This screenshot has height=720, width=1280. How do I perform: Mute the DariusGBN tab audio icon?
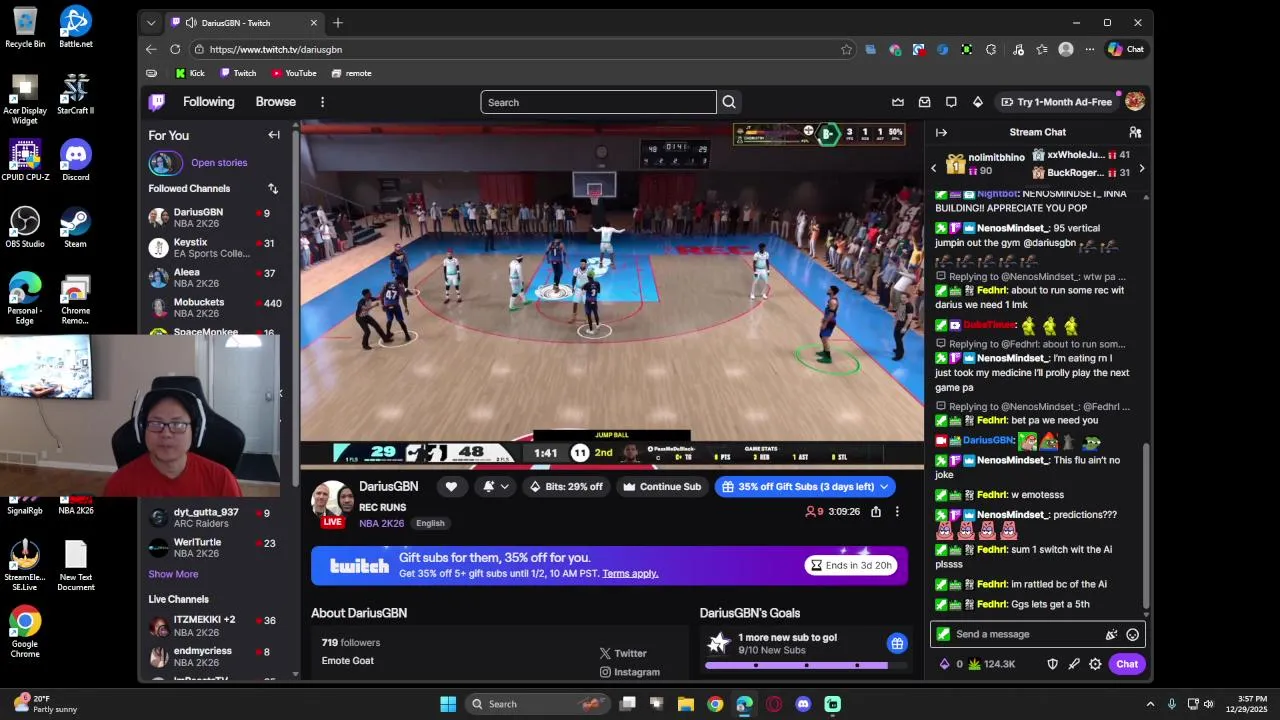190,22
